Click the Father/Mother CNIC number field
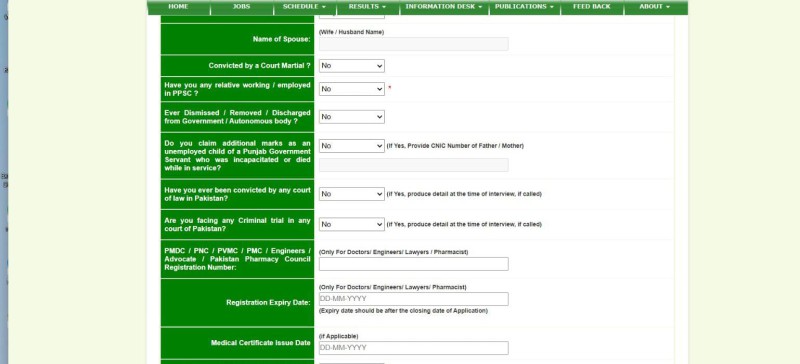 414,165
